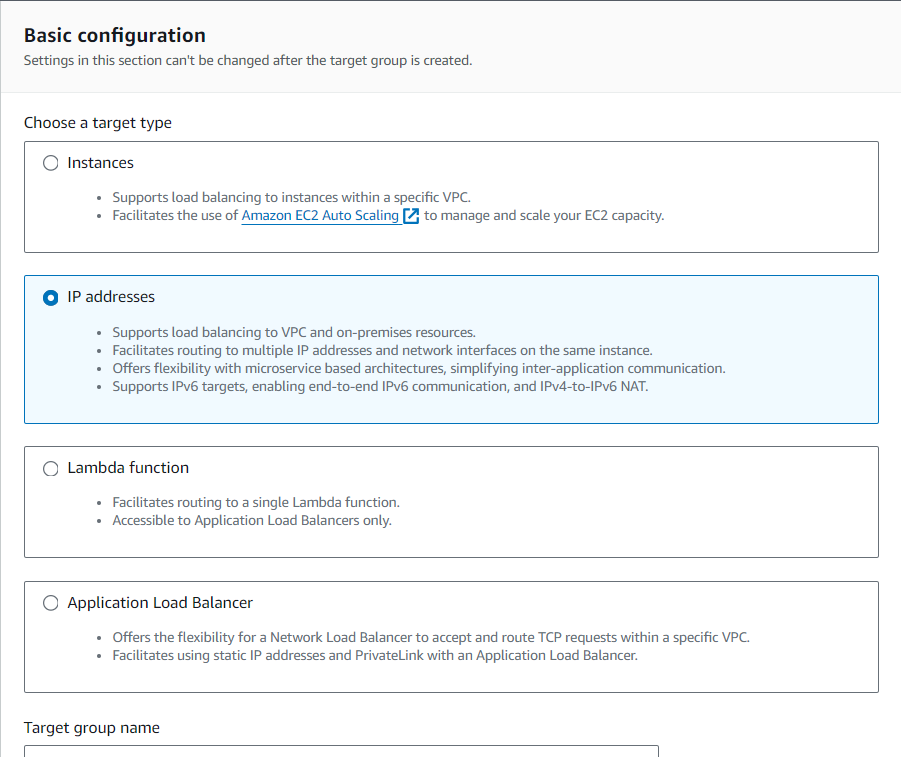Click 'Facilitates using static IP addresses' bullet
Viewport: 901px width, 757px height.
[x=375, y=656]
